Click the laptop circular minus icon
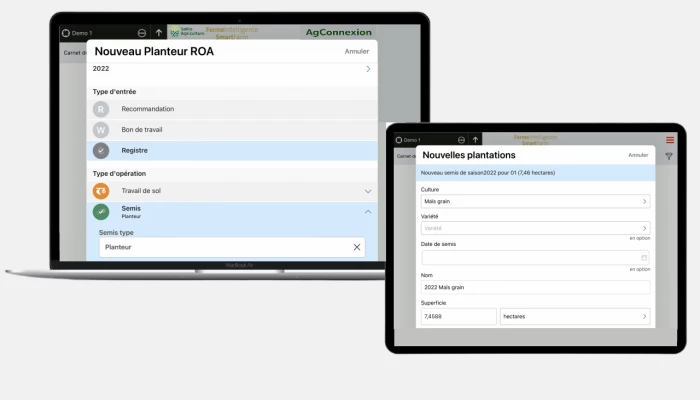The width and height of the screenshot is (700, 400). pos(142,33)
